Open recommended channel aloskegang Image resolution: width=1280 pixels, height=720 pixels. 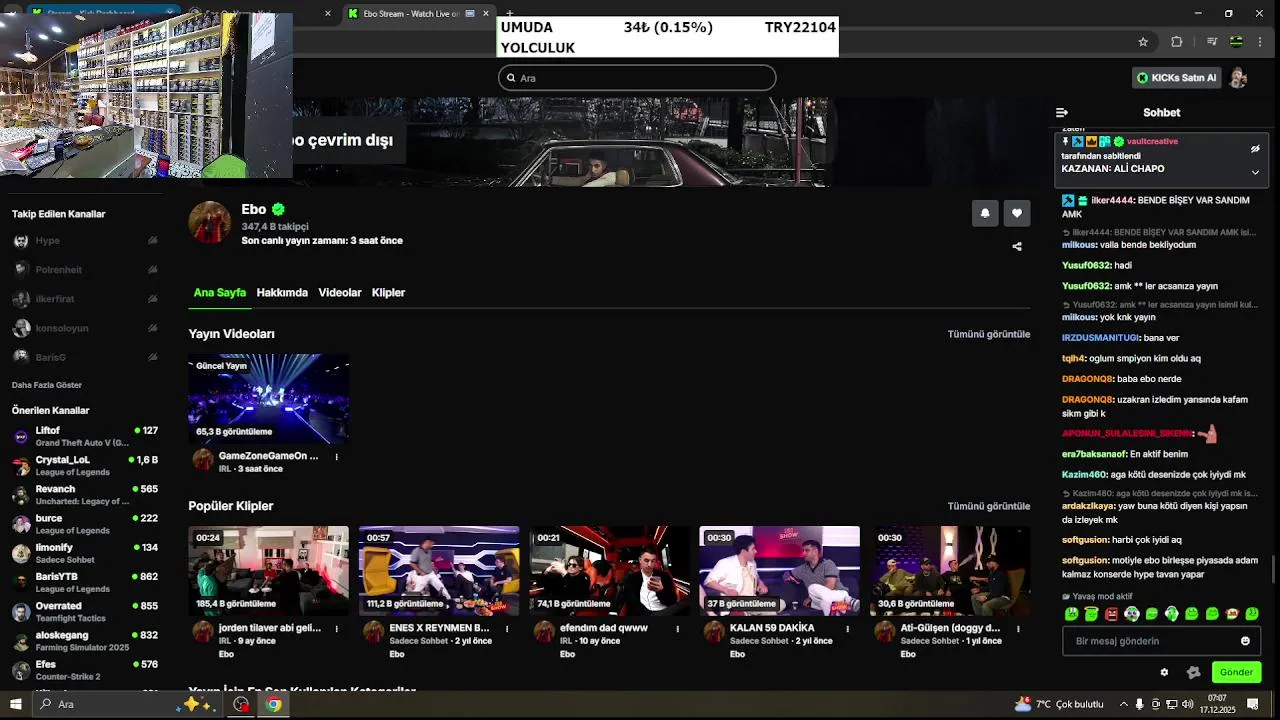[85, 640]
